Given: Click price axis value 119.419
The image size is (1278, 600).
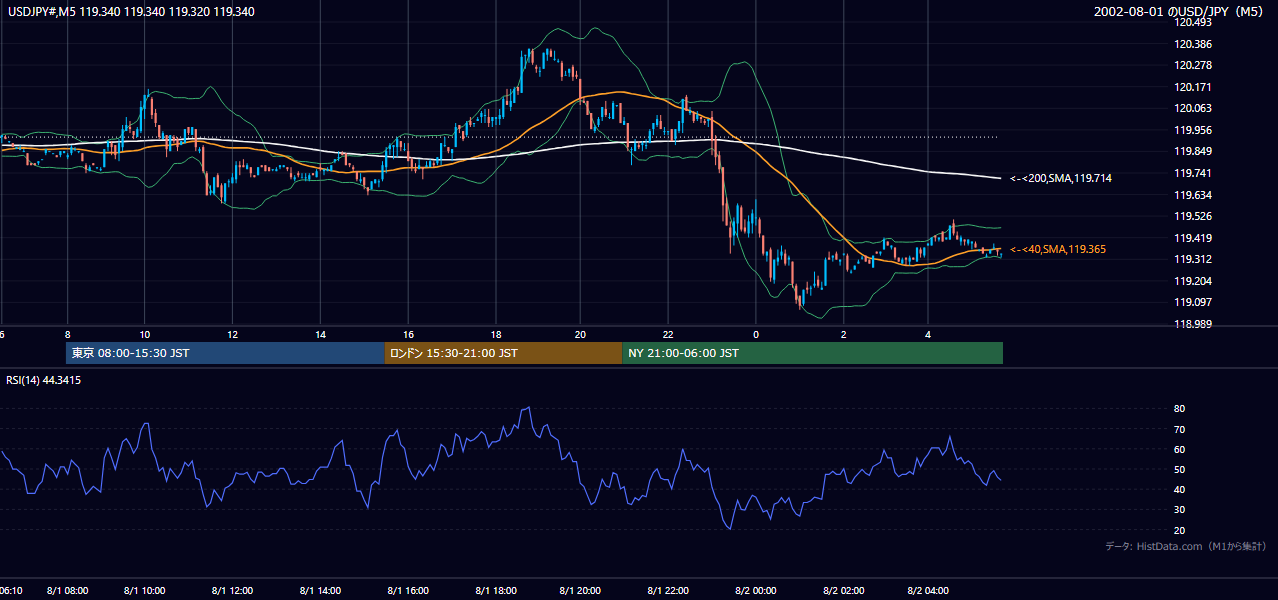Looking at the screenshot, I should [1195, 238].
